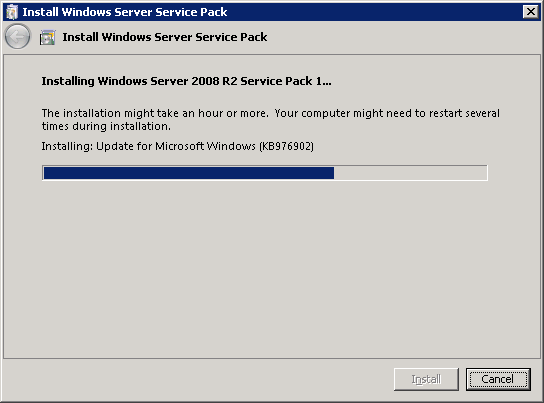544x403 pixels.
Task: Close the Service Pack installer window
Action: (530, 12)
